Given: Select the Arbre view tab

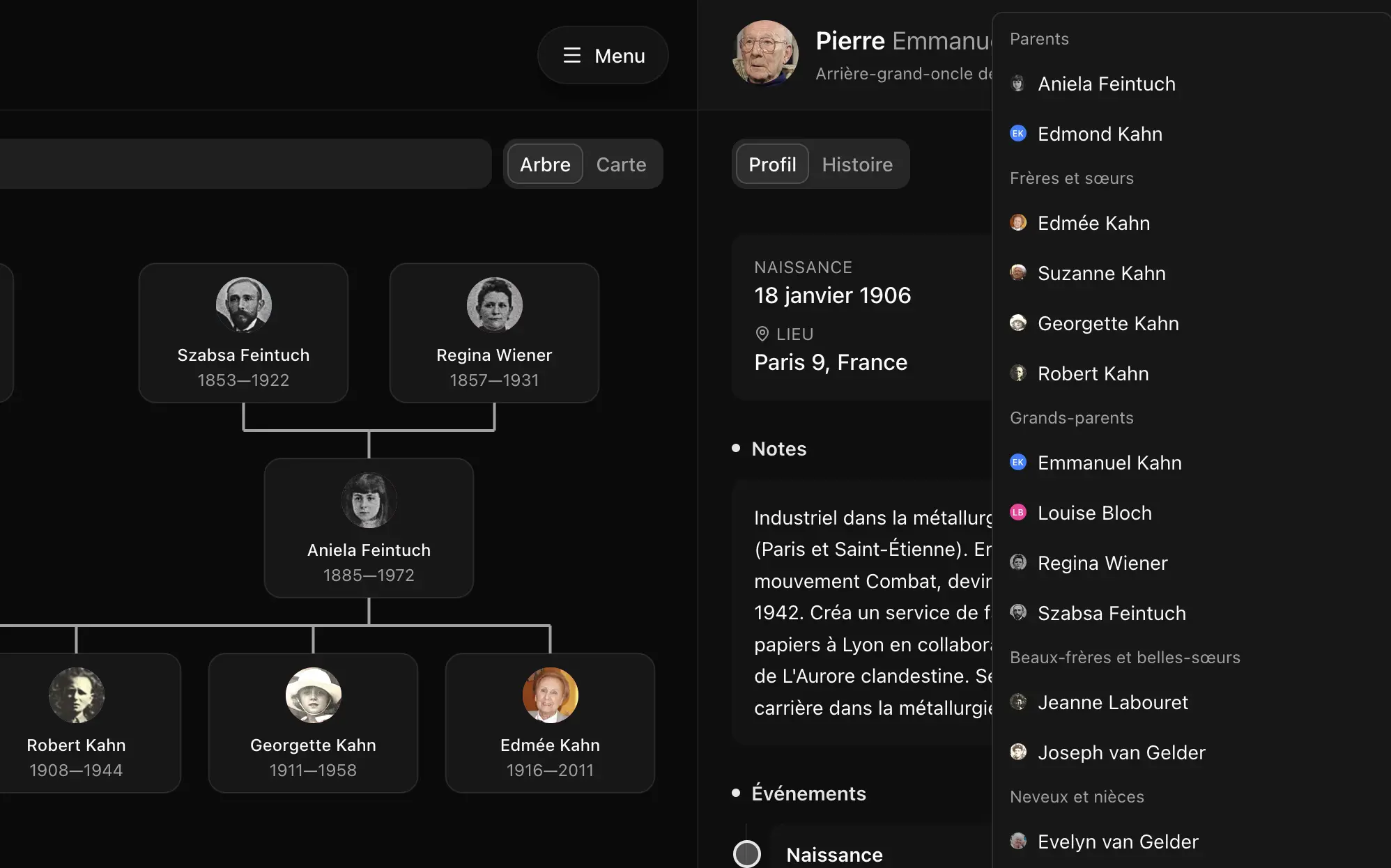Looking at the screenshot, I should coord(545,164).
